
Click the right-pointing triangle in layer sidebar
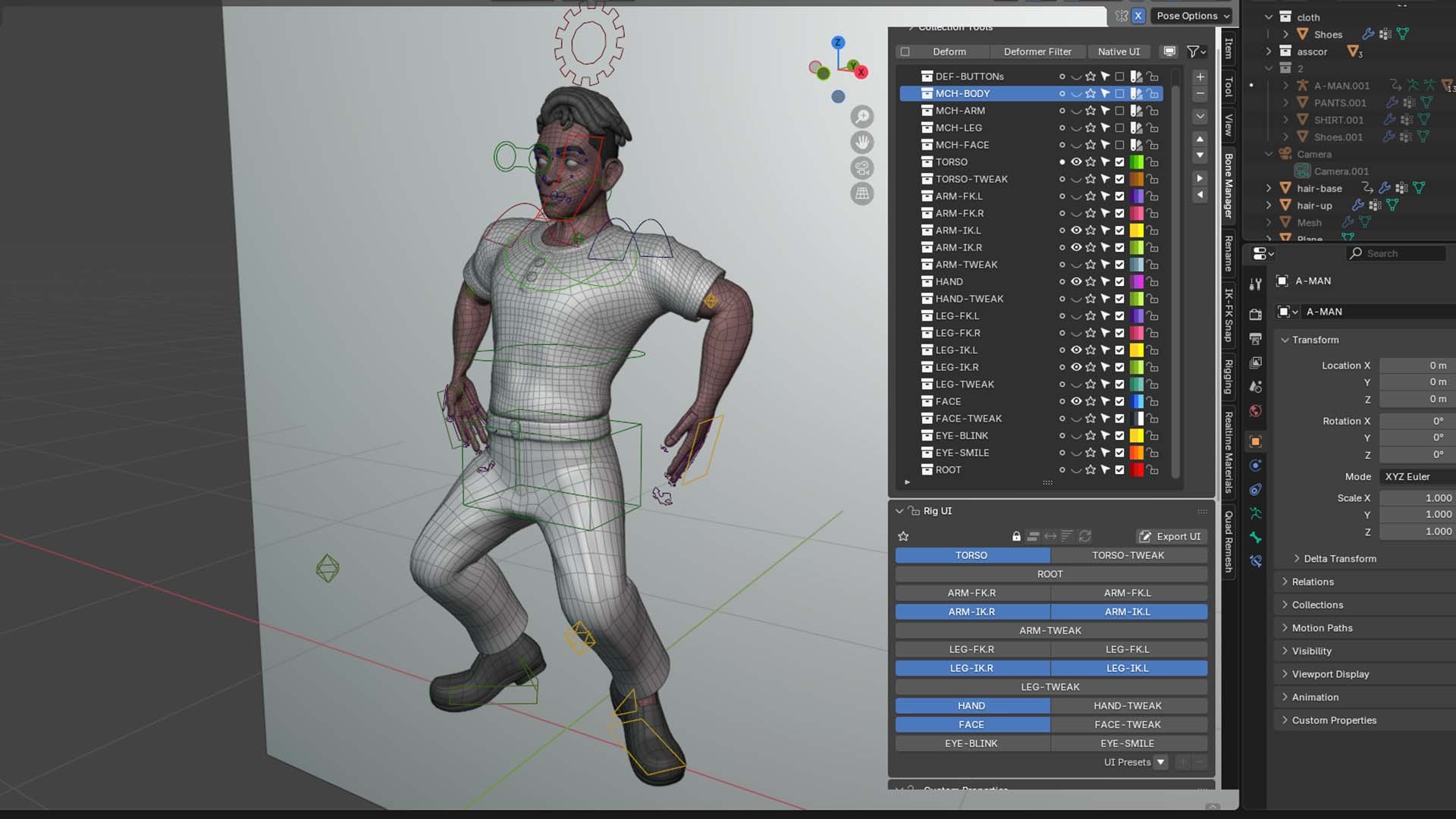1200,178
